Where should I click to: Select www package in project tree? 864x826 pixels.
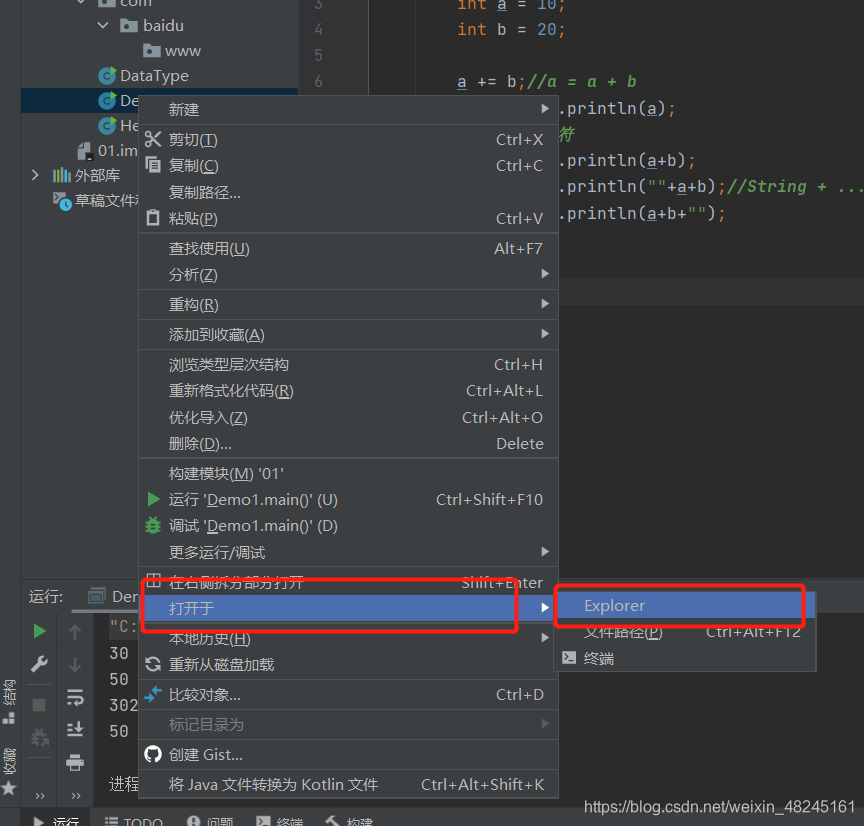tap(182, 51)
